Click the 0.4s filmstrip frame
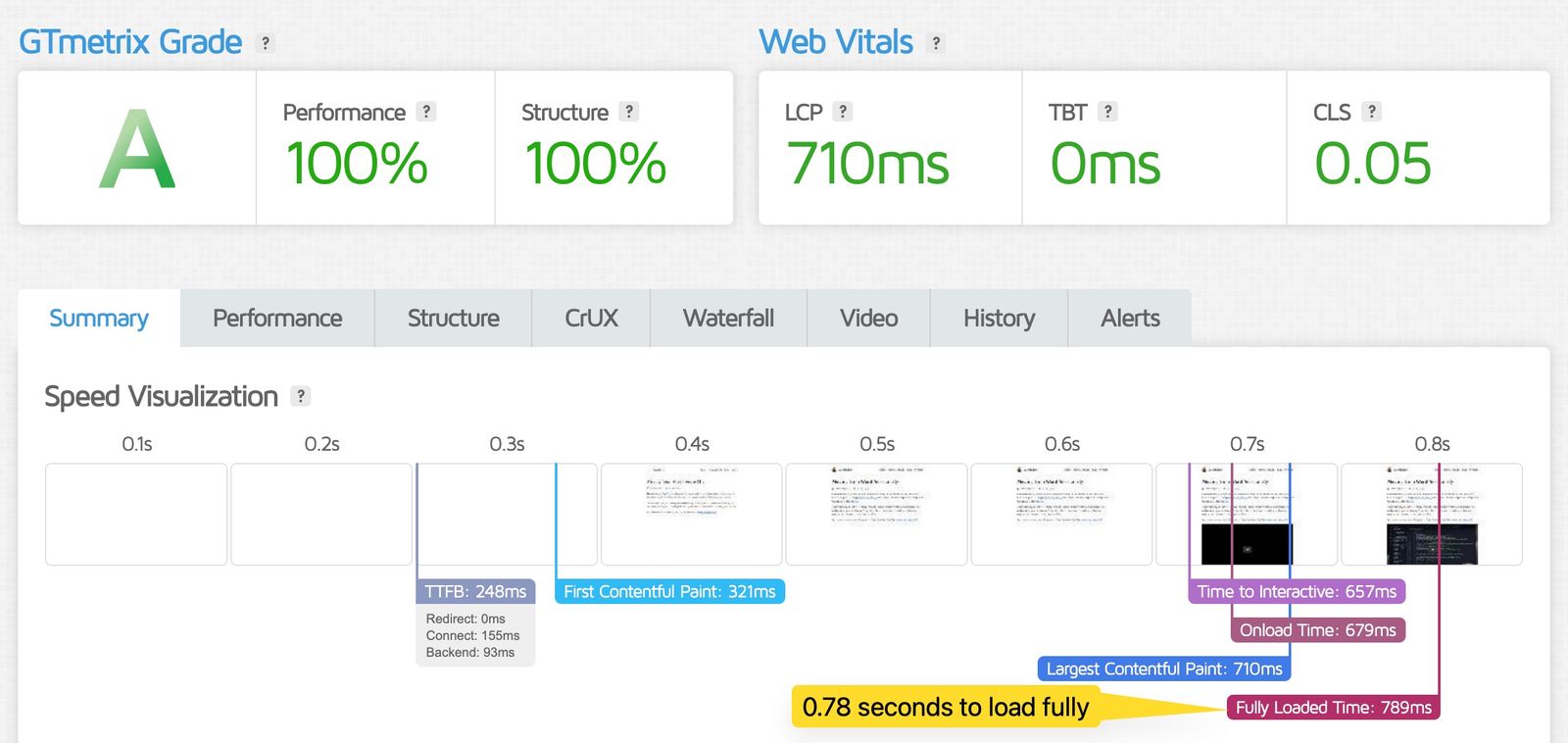Viewport: 1568px width, 743px height. click(x=692, y=515)
